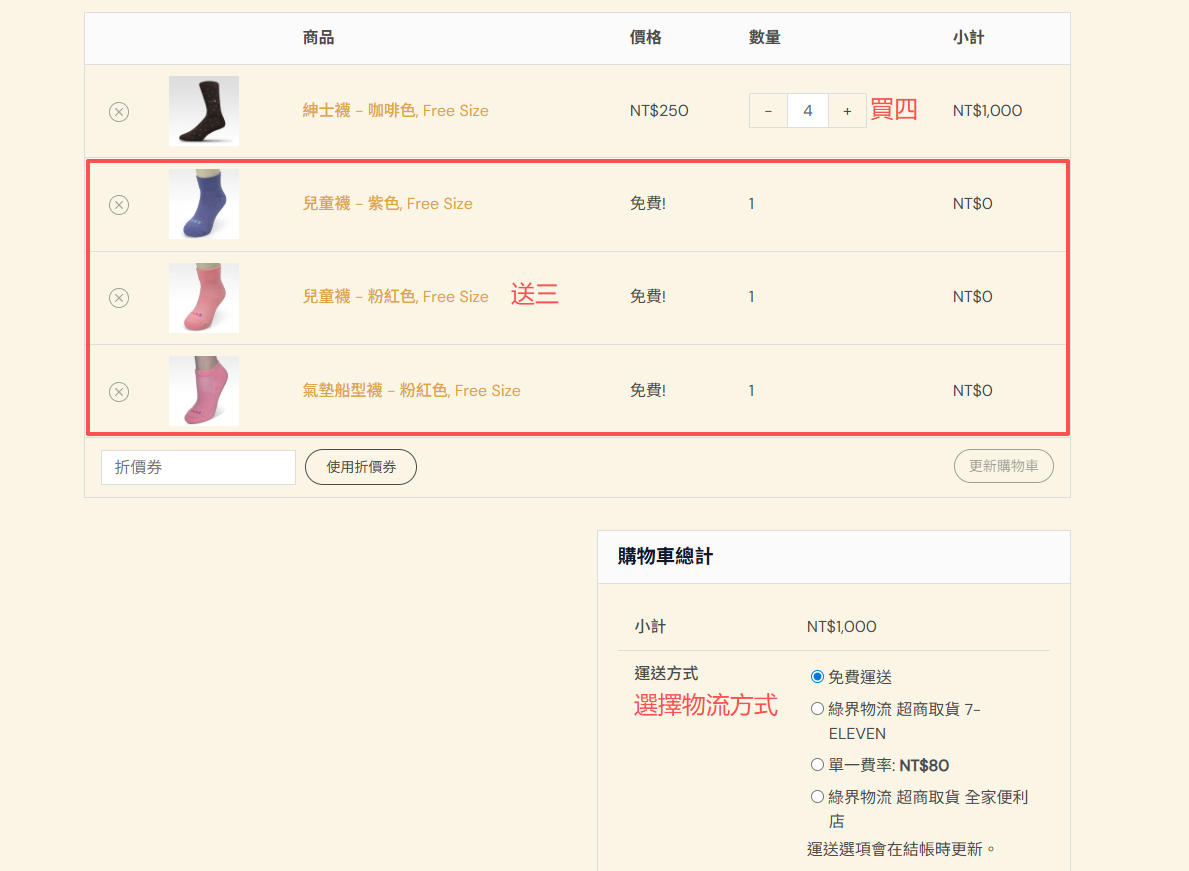Choose 綠界物流 超商取貨 全家便利店 option

click(817, 797)
